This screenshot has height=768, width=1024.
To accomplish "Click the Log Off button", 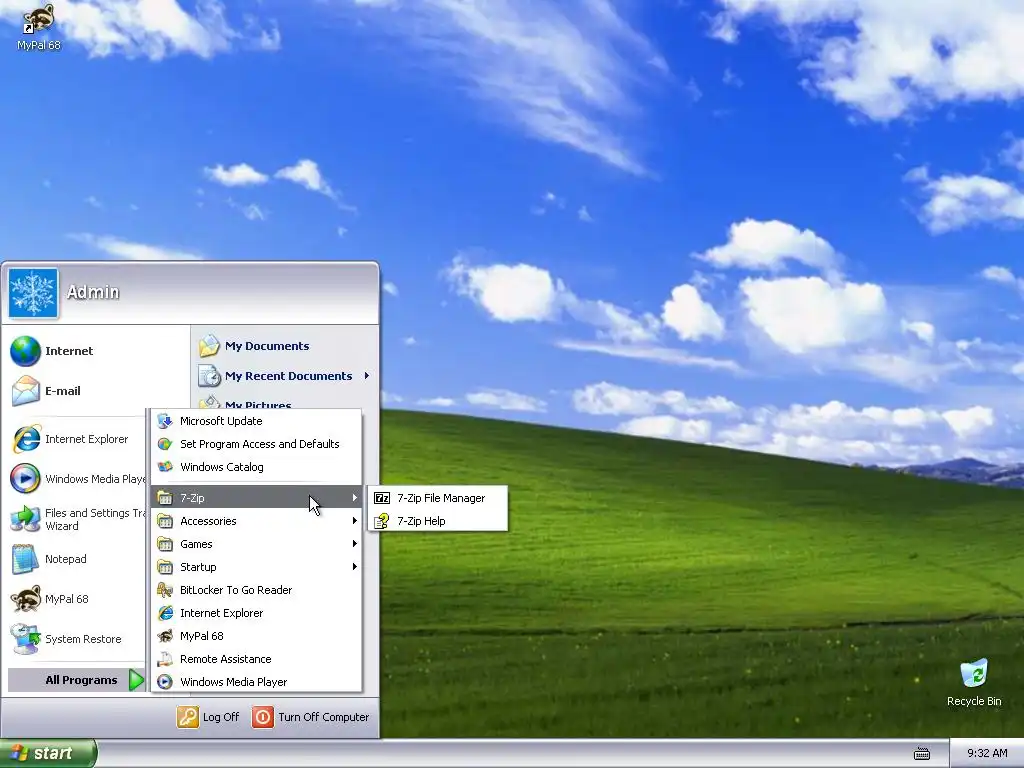I will coord(208,716).
